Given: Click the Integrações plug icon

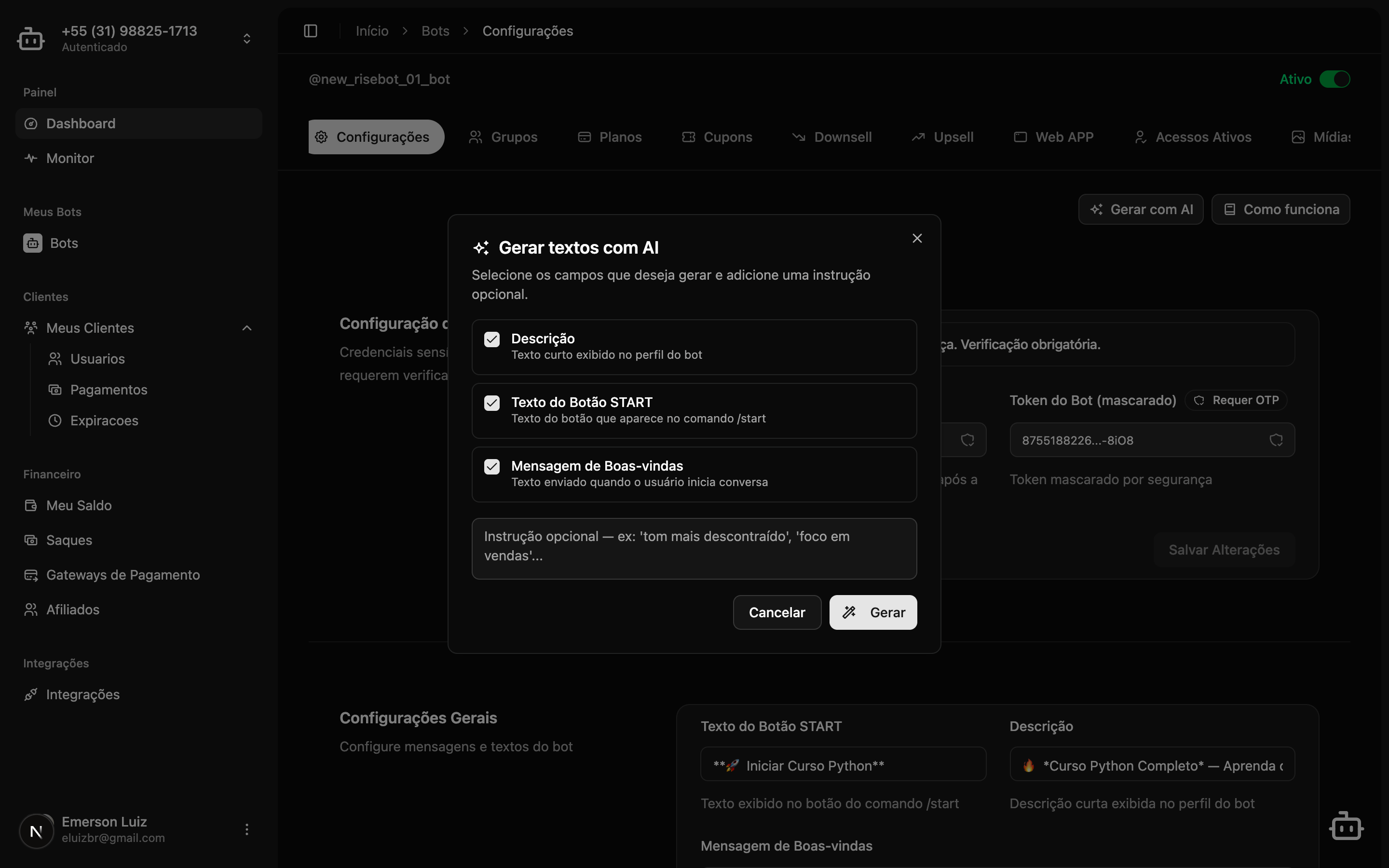Looking at the screenshot, I should (x=31, y=694).
